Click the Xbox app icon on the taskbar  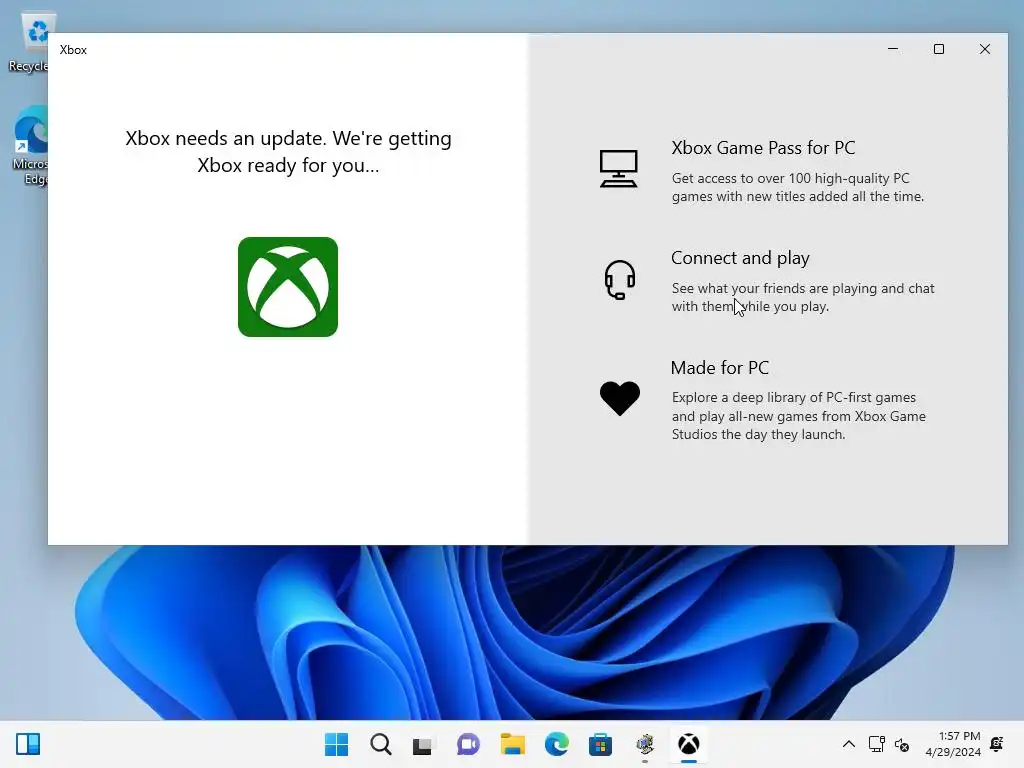[688, 744]
